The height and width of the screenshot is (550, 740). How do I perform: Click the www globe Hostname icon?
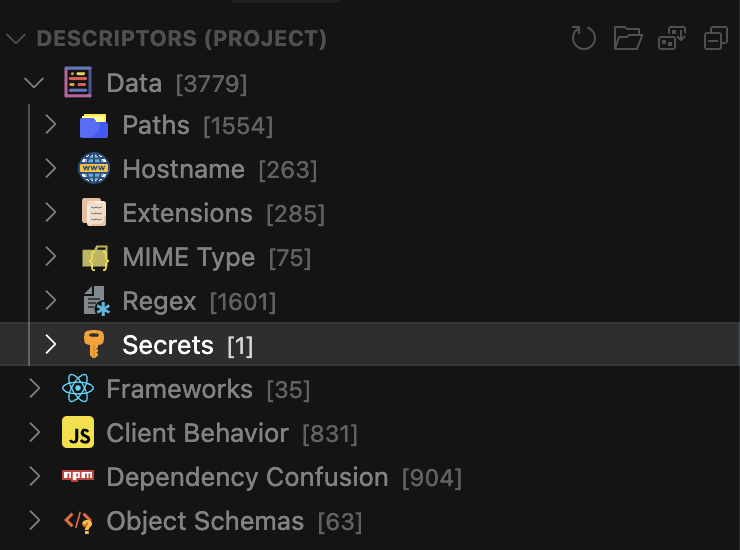[x=93, y=168]
